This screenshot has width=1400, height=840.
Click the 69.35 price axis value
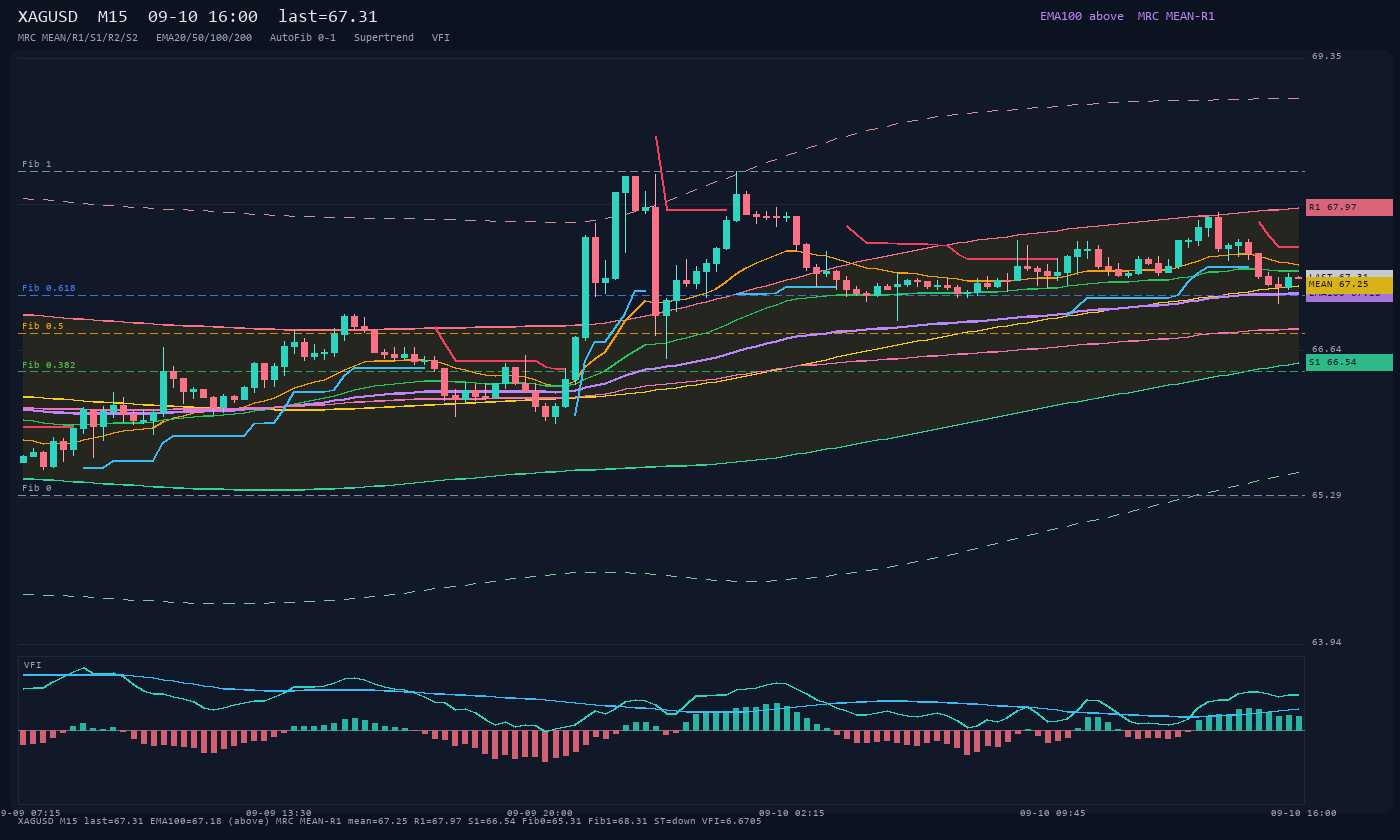1327,56
